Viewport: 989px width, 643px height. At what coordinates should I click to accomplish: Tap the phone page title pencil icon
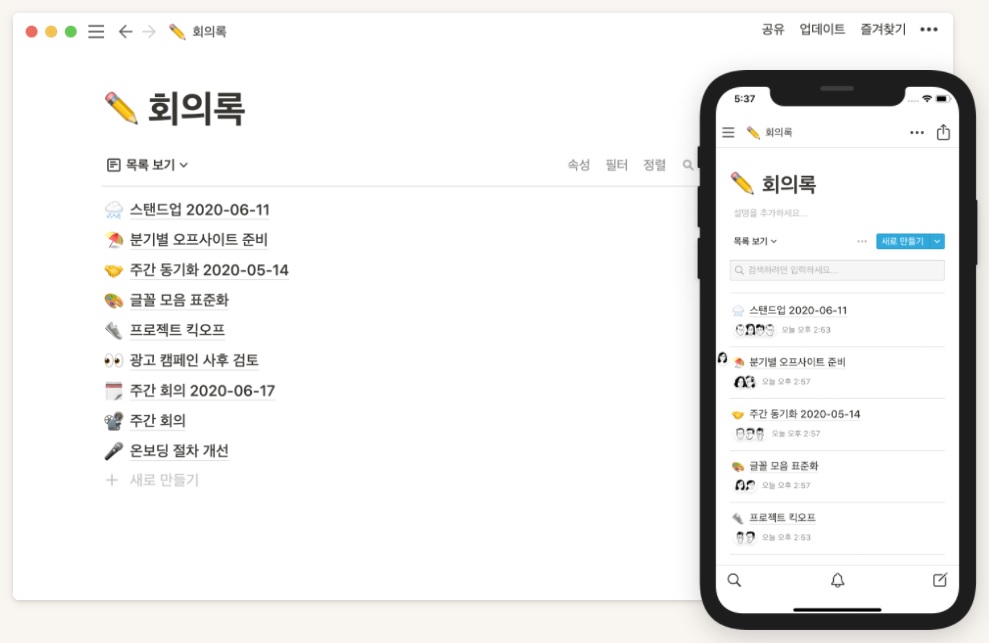click(x=742, y=184)
